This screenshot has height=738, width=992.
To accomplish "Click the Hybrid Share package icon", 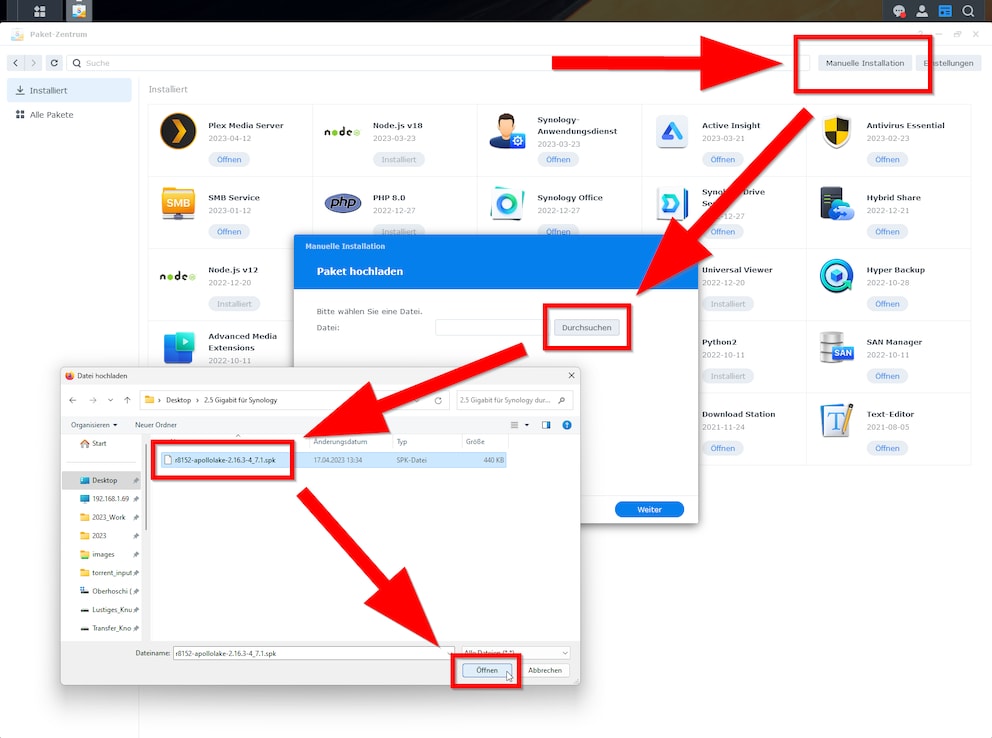I will 836,203.
